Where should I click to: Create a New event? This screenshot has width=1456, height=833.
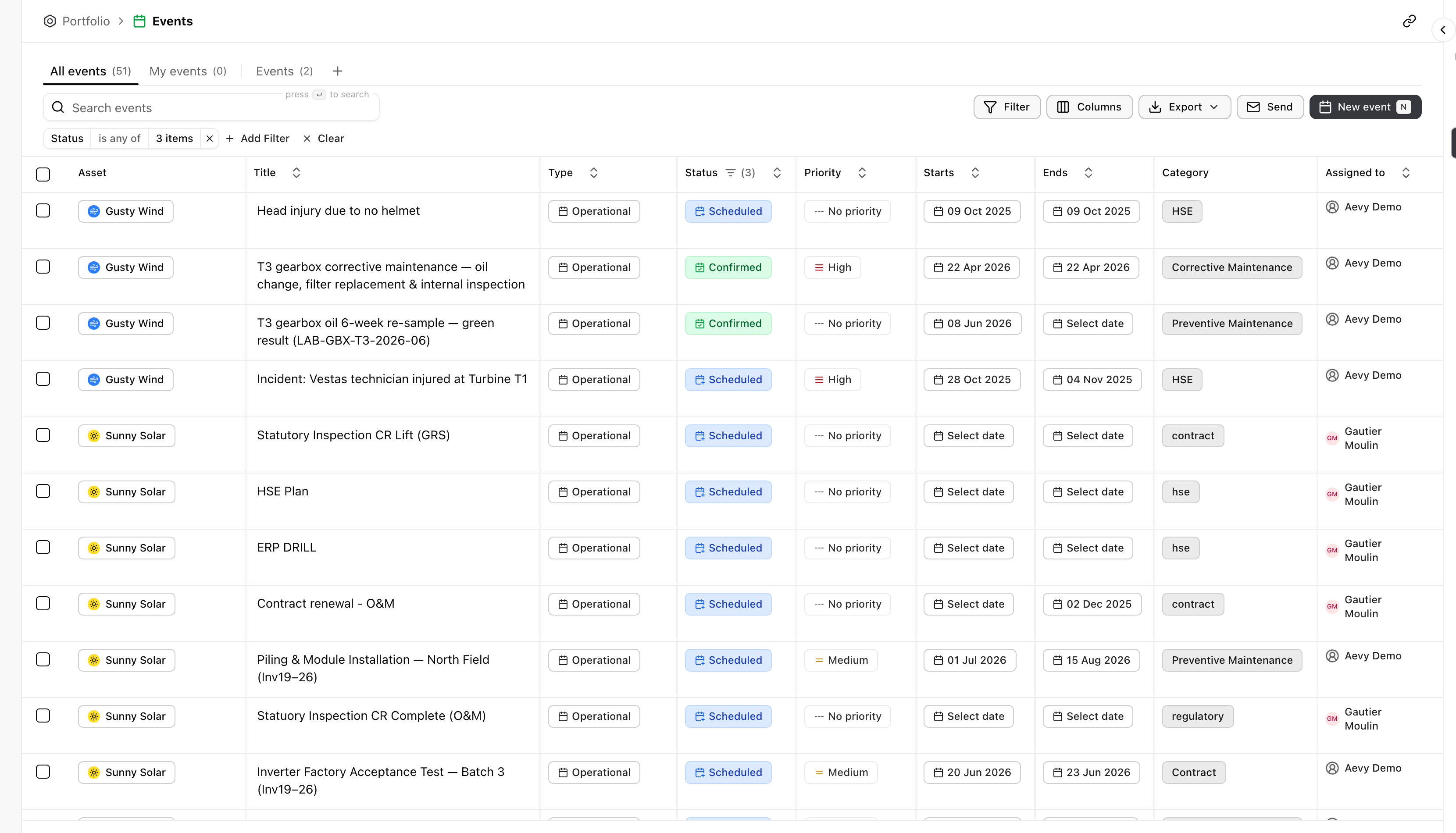tap(1365, 107)
